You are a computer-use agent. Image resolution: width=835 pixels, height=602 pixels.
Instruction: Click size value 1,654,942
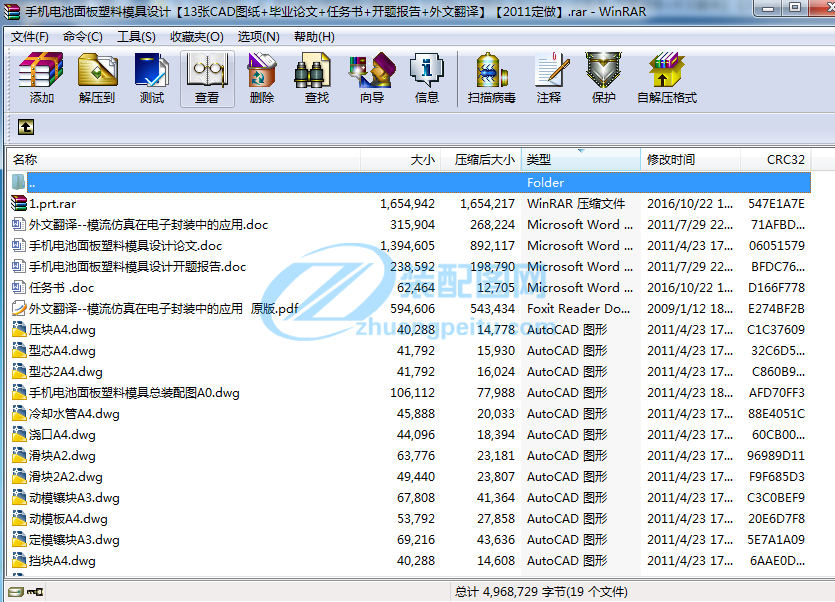407,204
